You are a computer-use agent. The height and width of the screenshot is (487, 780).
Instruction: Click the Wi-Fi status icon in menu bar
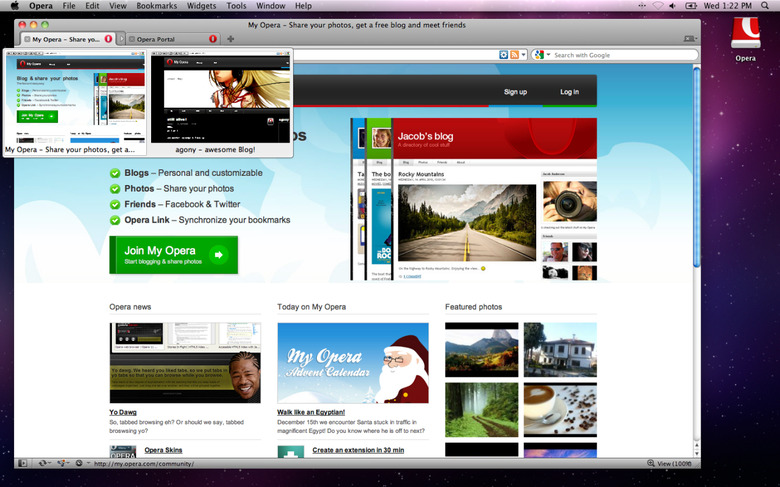[x=658, y=6]
